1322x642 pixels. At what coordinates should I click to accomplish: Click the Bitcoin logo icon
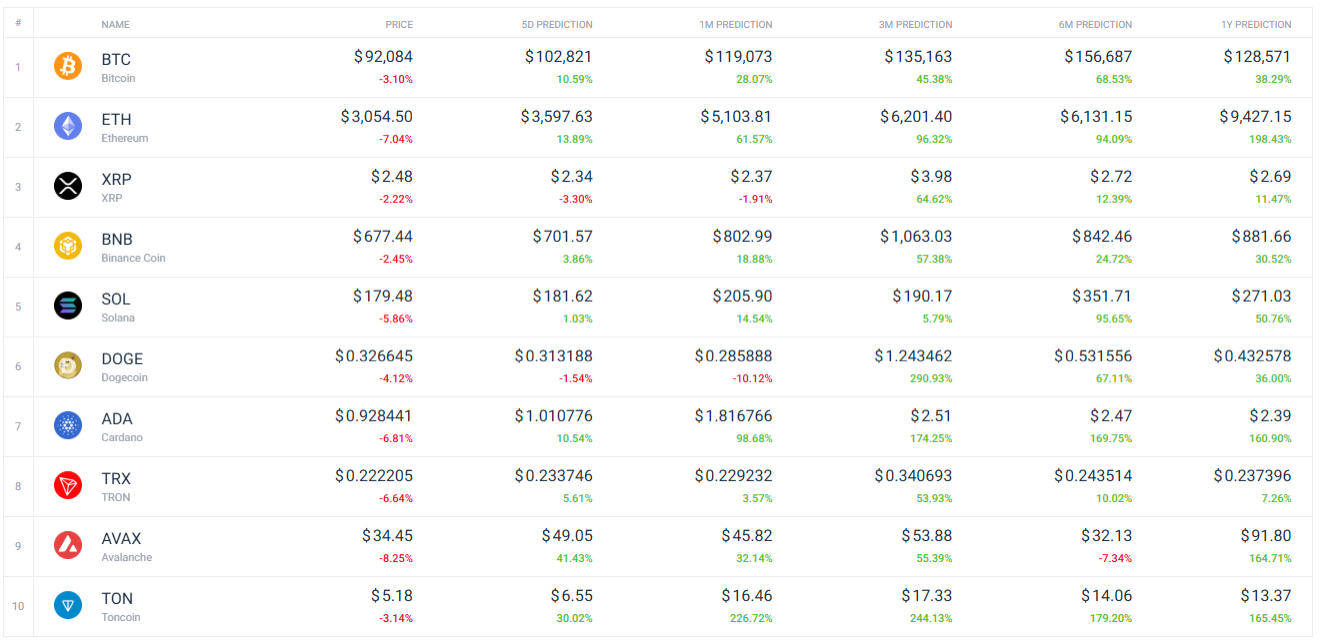(67, 66)
